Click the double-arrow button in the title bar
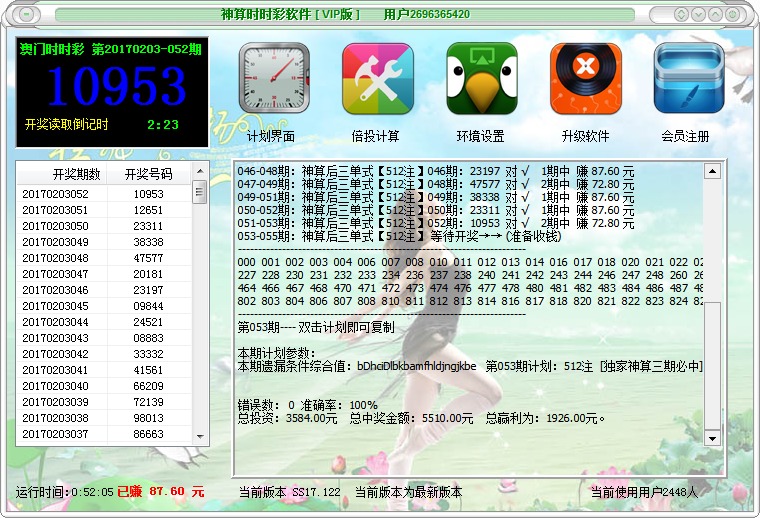This screenshot has height=518, width=760. click(681, 15)
